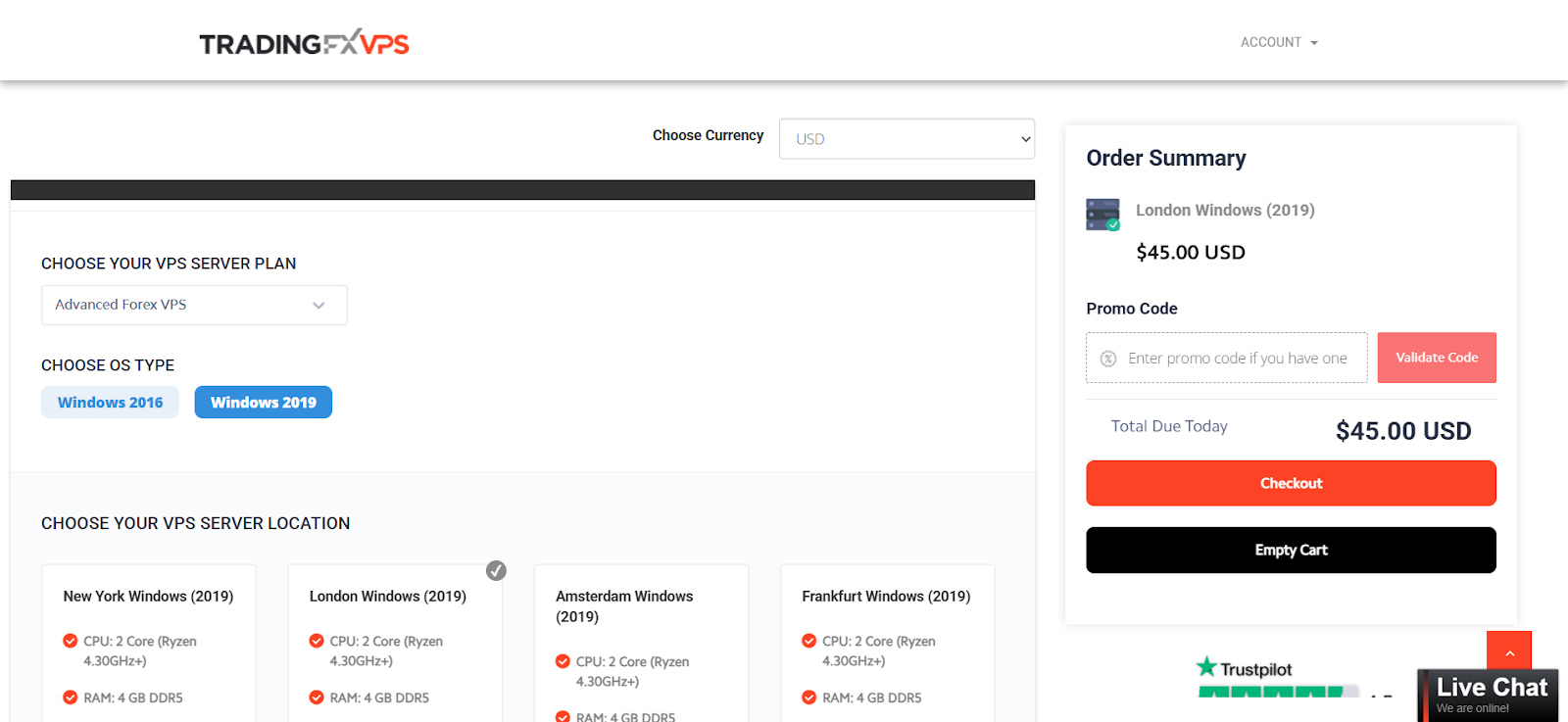Focus the promo code input field
Viewport: 1568px width, 722px height.
pos(1227,358)
